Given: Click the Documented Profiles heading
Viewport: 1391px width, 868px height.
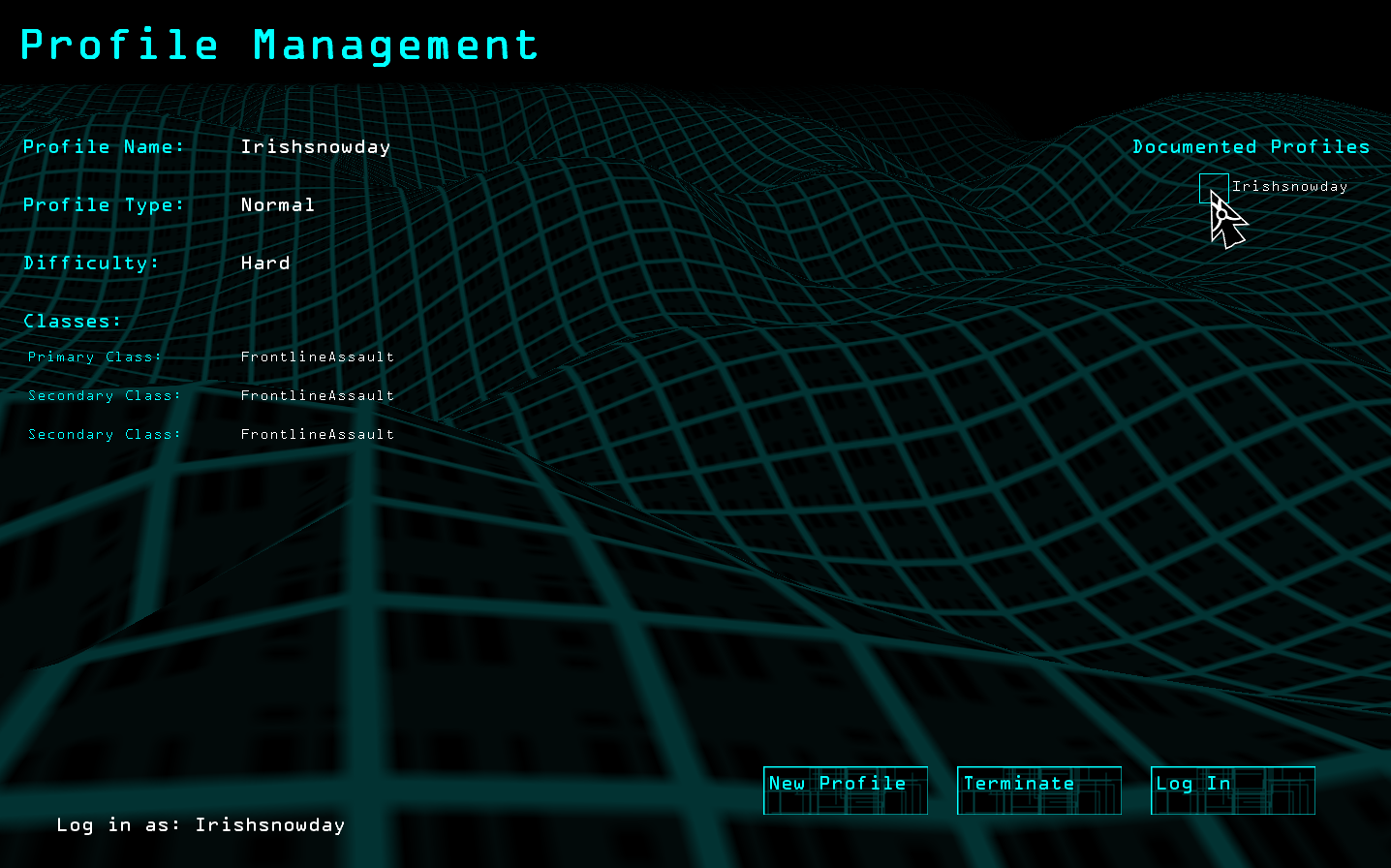Looking at the screenshot, I should pyautogui.click(x=1252, y=147).
